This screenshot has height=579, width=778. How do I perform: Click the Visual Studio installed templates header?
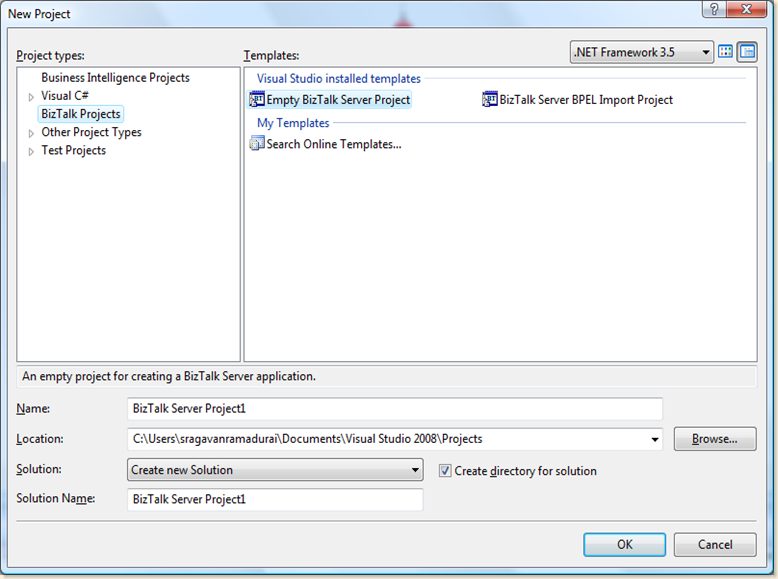[x=339, y=78]
